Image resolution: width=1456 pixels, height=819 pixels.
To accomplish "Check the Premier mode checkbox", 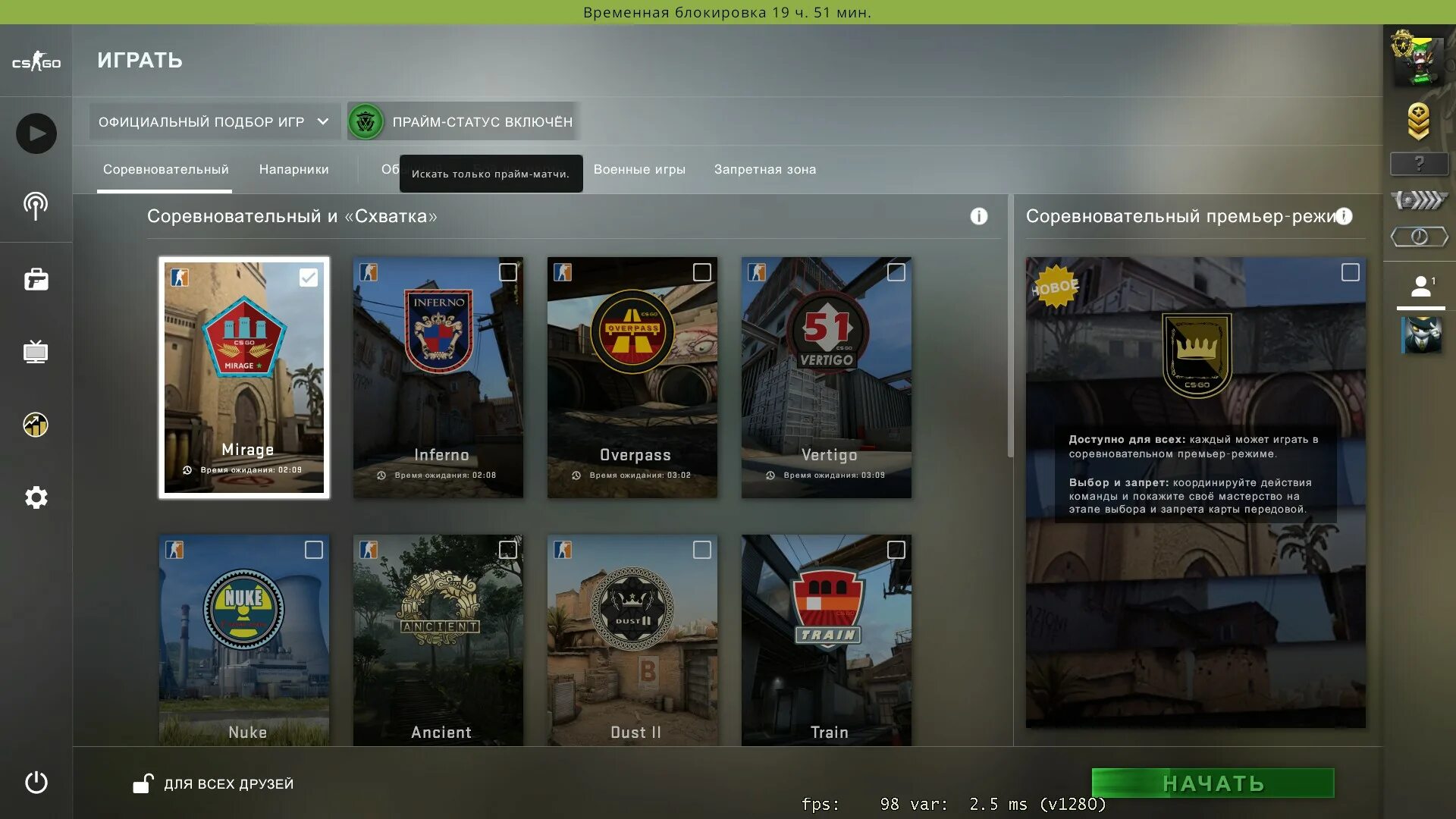I will pyautogui.click(x=1351, y=272).
